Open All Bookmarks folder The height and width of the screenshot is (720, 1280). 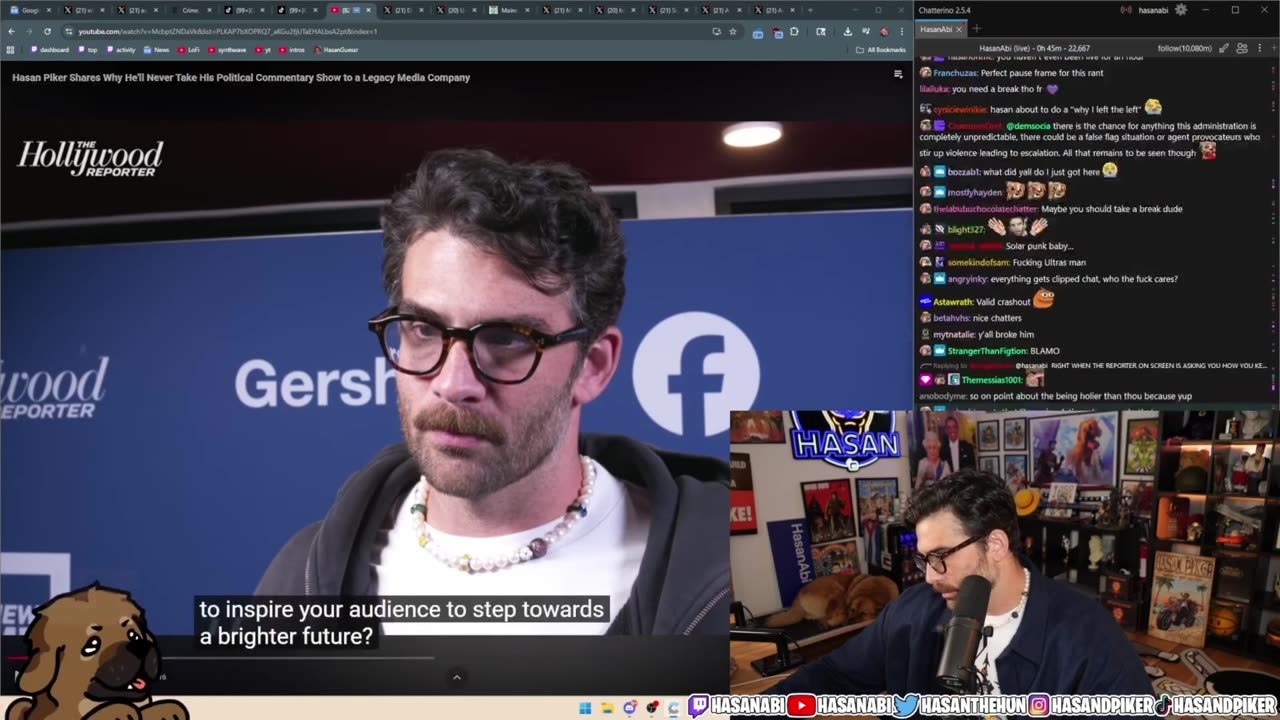(x=881, y=49)
